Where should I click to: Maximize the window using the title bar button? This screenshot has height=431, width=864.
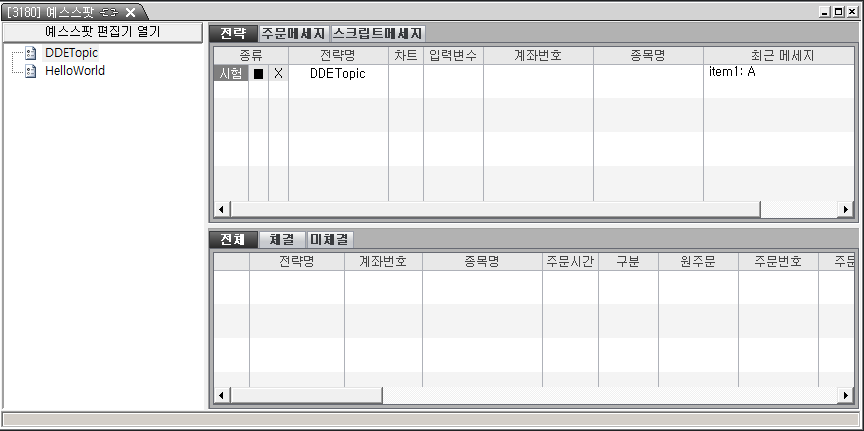[x=839, y=11]
